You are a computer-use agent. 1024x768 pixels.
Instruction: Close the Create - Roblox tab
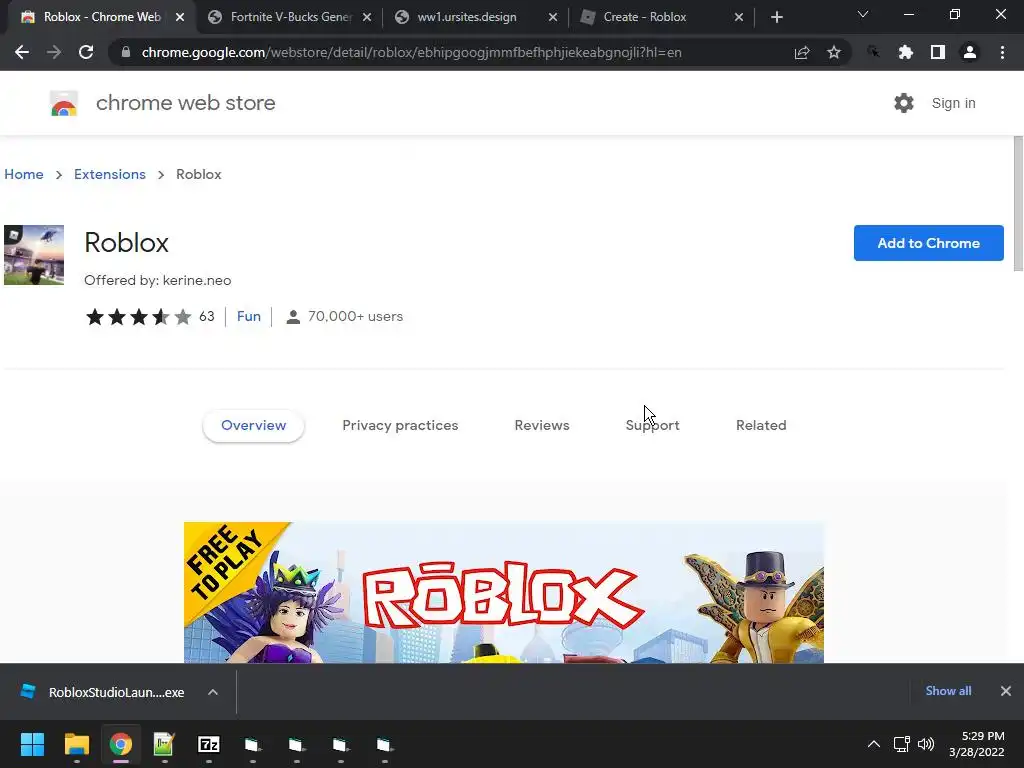coord(739,17)
